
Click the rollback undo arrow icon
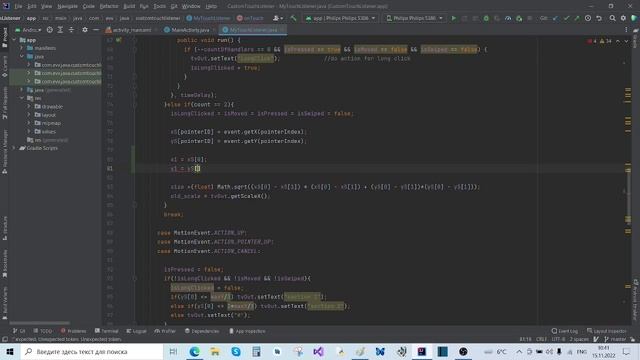pos(599,18)
